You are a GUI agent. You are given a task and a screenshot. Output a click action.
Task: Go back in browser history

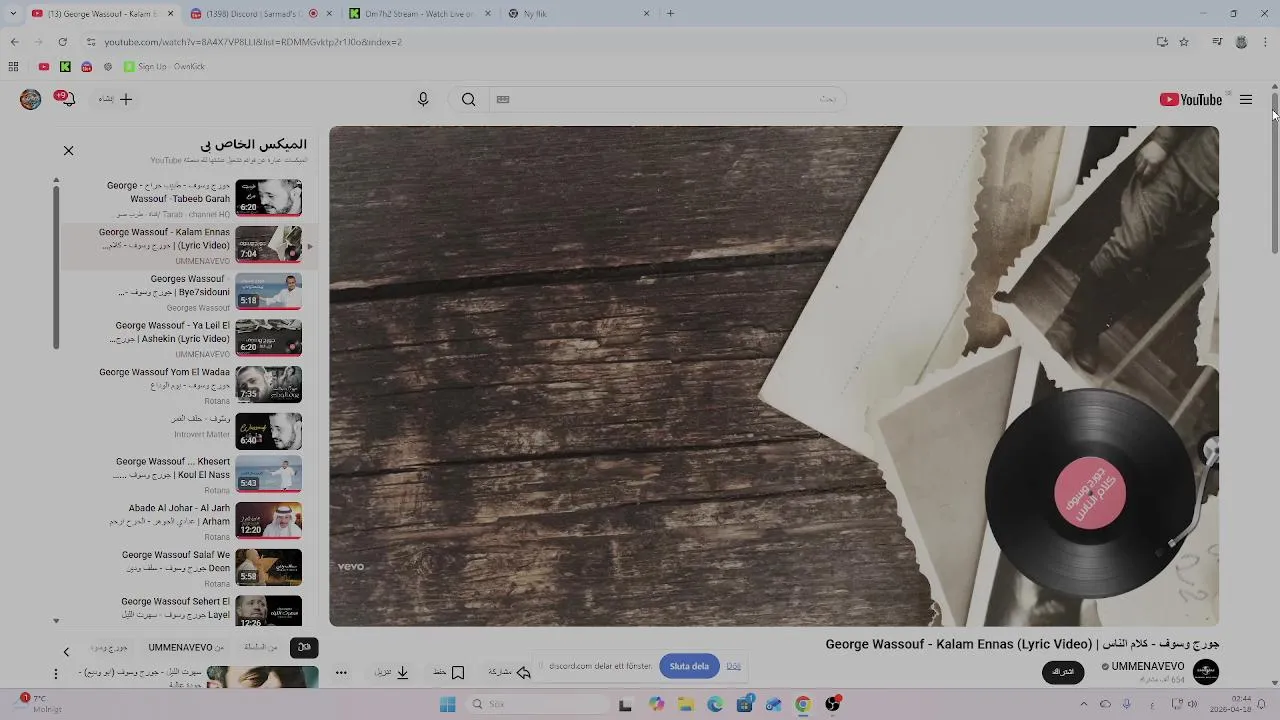coord(14,42)
